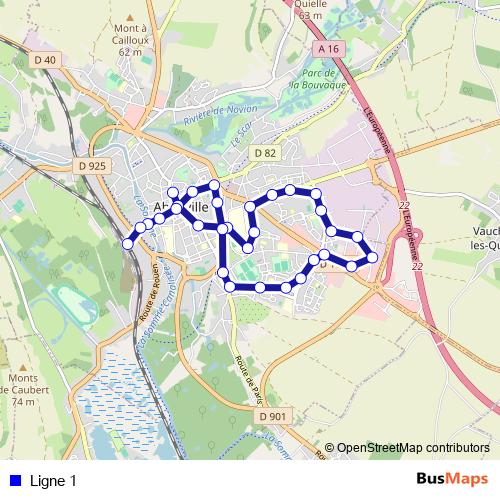Select the easternmost bus stop marker

pyautogui.click(x=372, y=257)
